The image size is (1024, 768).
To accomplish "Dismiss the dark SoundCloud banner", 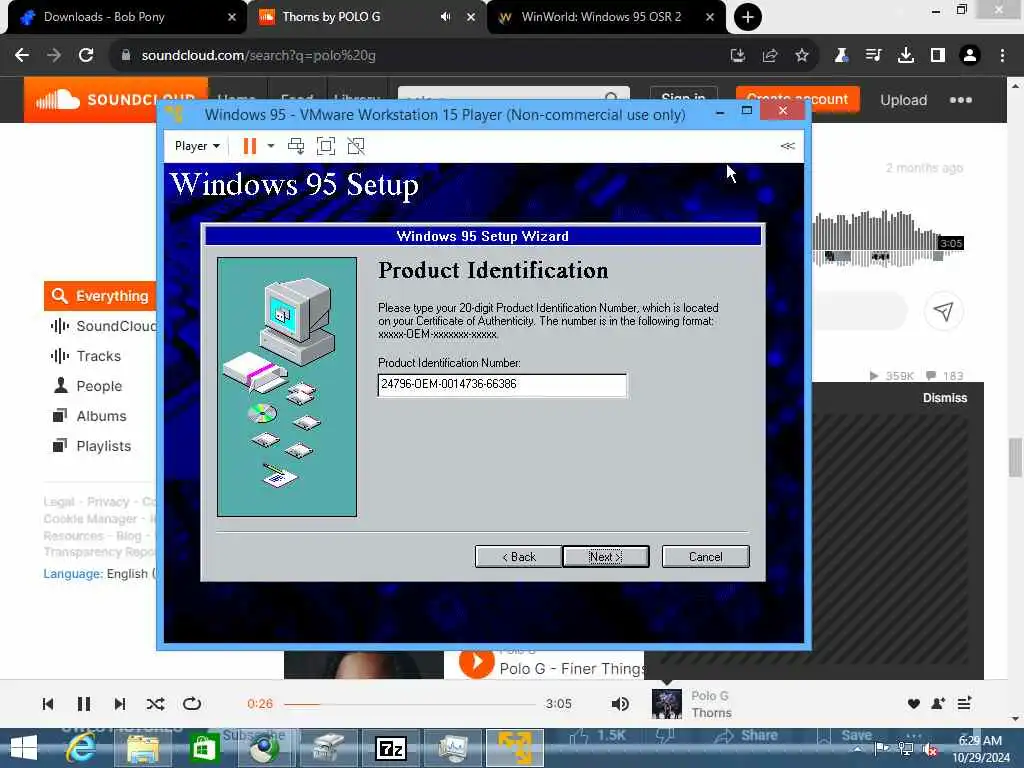I will 944,398.
